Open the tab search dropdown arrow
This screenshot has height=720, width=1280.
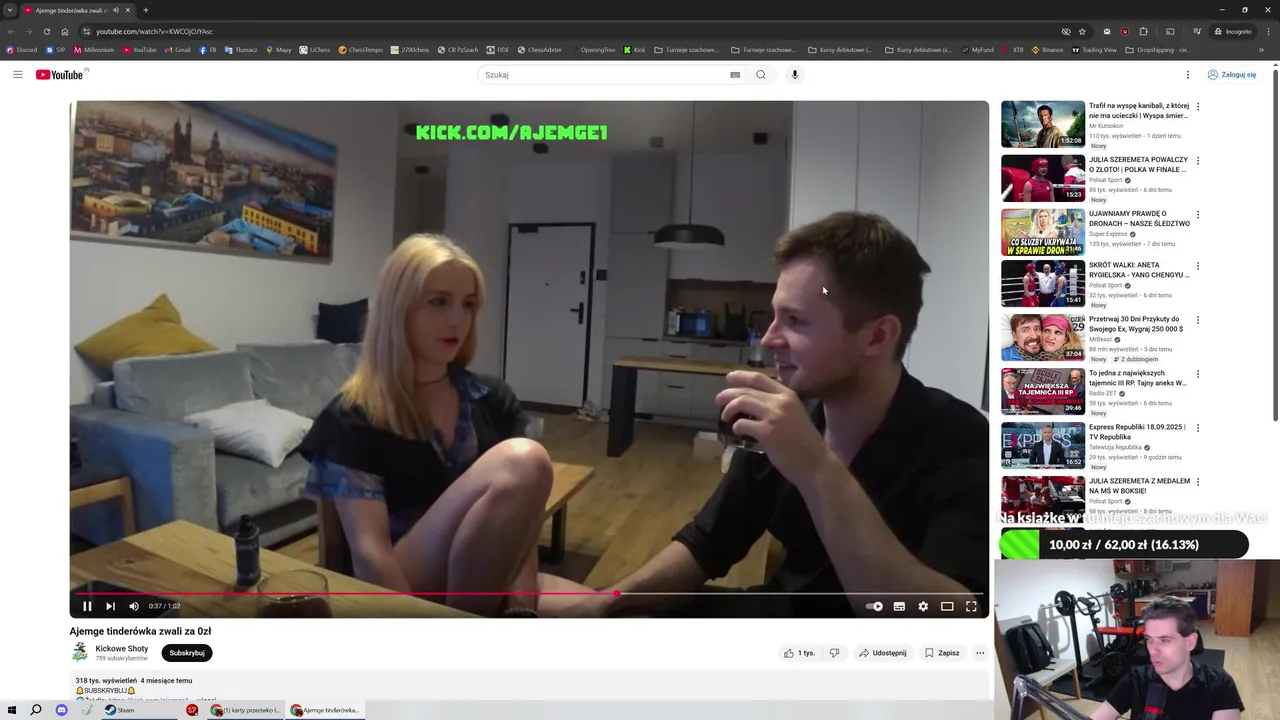click(9, 10)
